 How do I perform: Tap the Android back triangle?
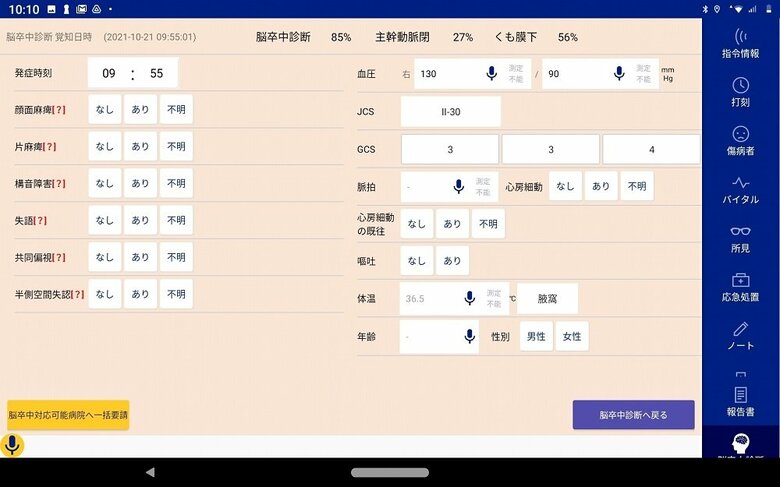coord(150,472)
